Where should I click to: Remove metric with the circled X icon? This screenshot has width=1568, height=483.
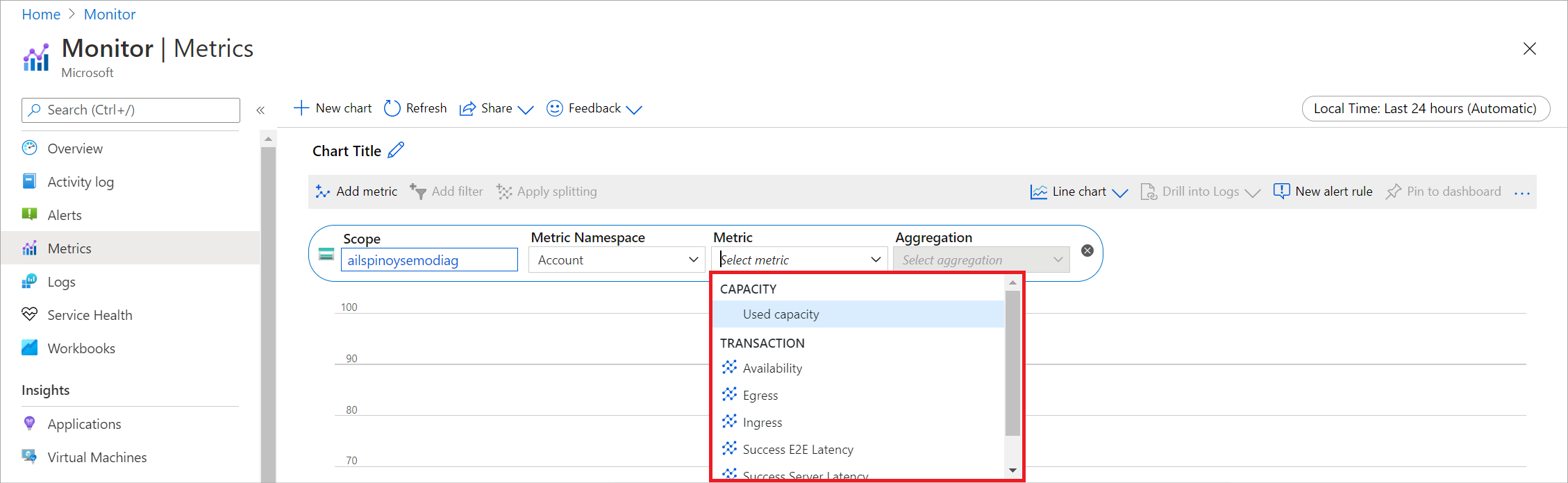point(1087,251)
